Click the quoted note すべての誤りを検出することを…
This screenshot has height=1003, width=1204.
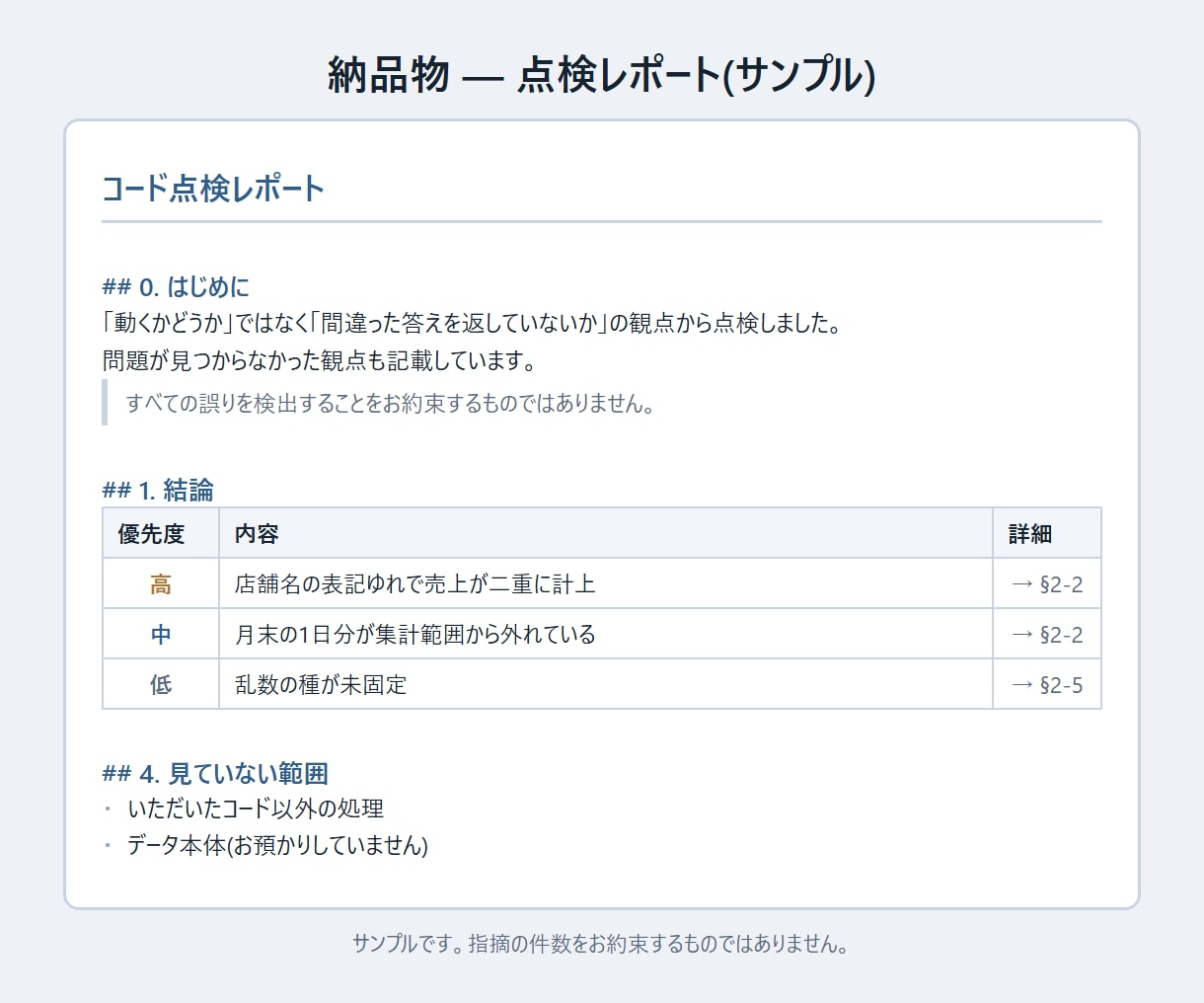391,403
